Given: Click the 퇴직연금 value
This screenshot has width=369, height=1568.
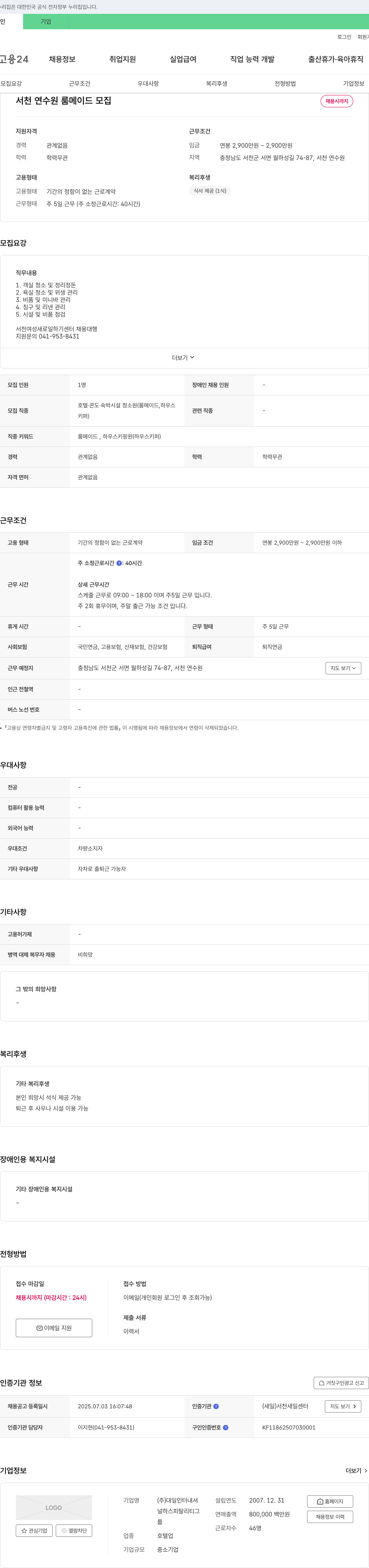Looking at the screenshot, I should click(272, 647).
